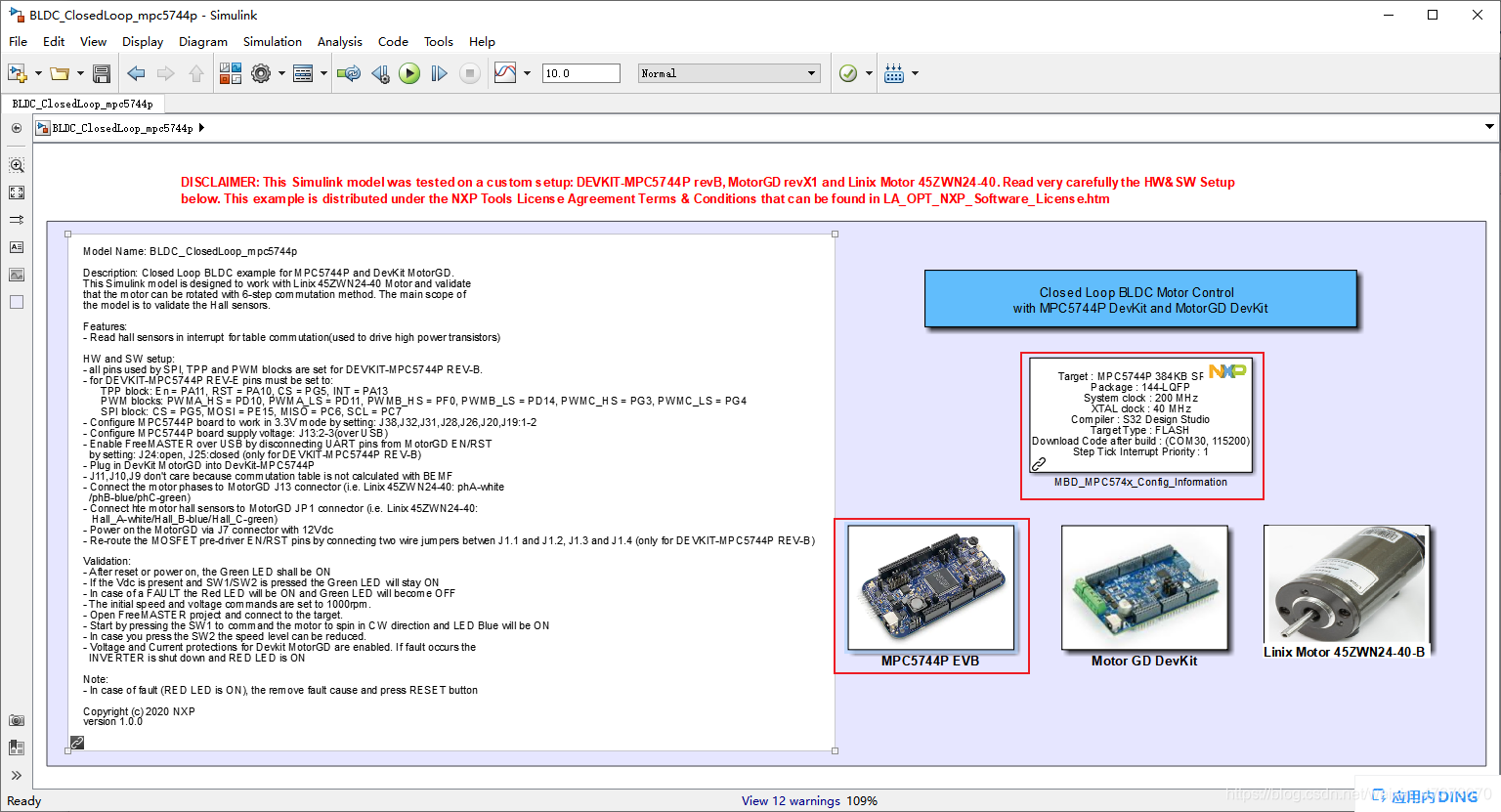Toggle the annotation tool in the sidebar
The image size is (1501, 812).
(16, 247)
